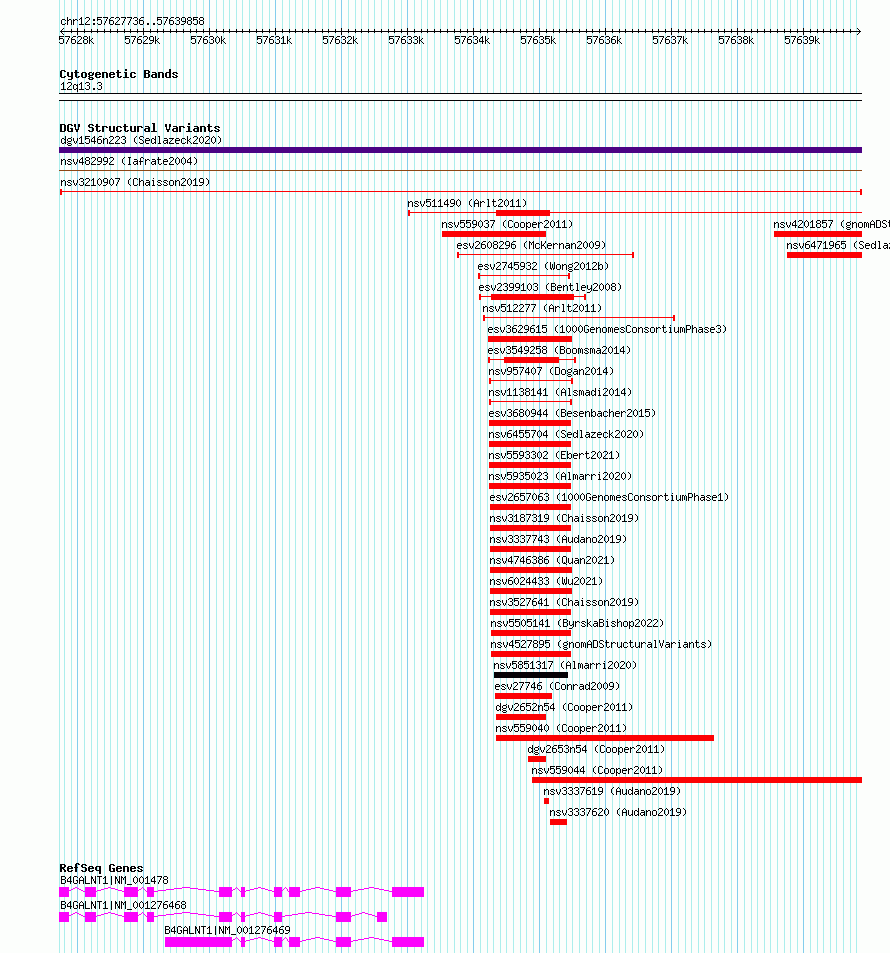890x953 pixels.
Task: Select B4GALNT1|NM_001276468 gene label
Action: point(123,906)
